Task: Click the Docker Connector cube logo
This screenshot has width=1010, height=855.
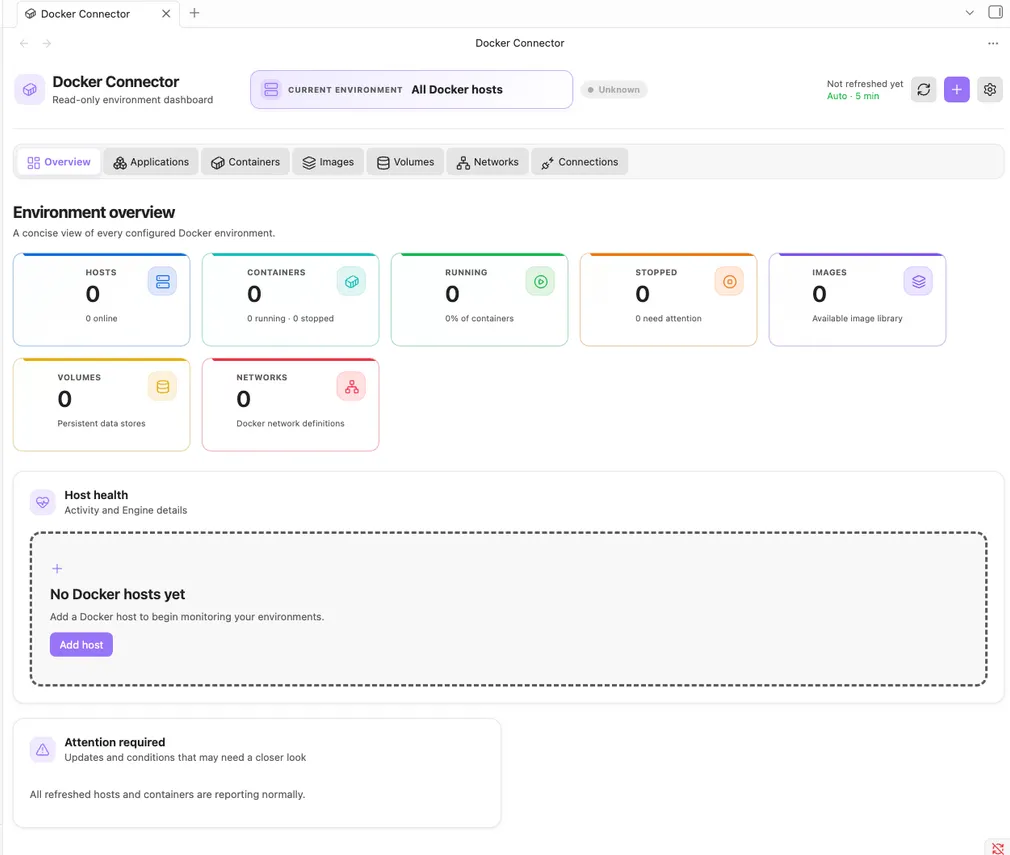Action: [30, 90]
